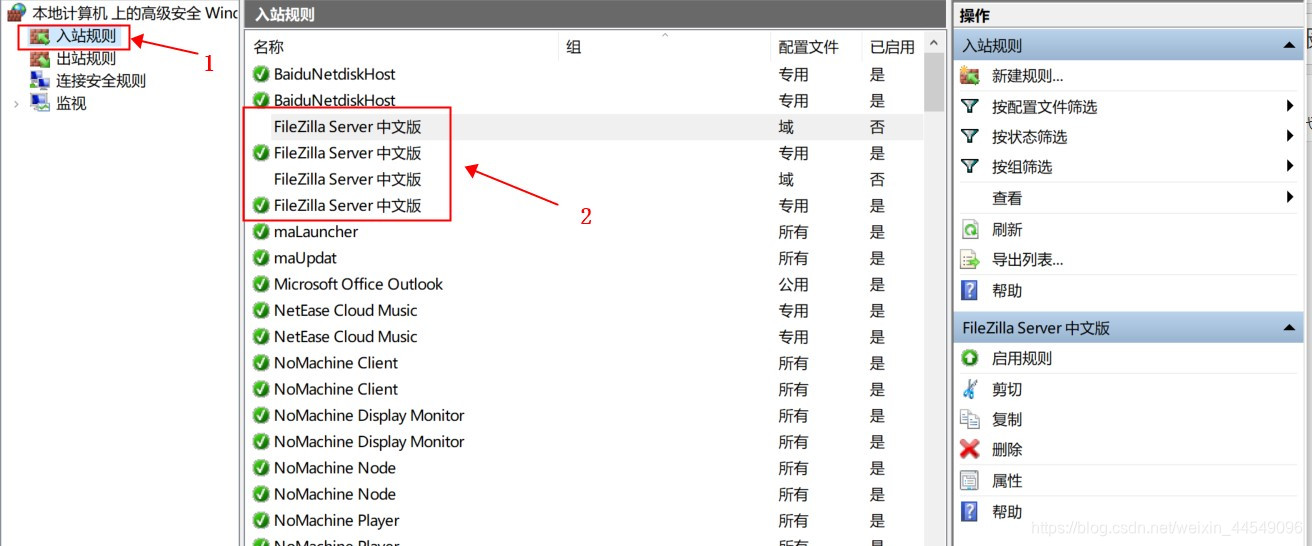Click the rule list scrollbar up arrow

click(935, 44)
